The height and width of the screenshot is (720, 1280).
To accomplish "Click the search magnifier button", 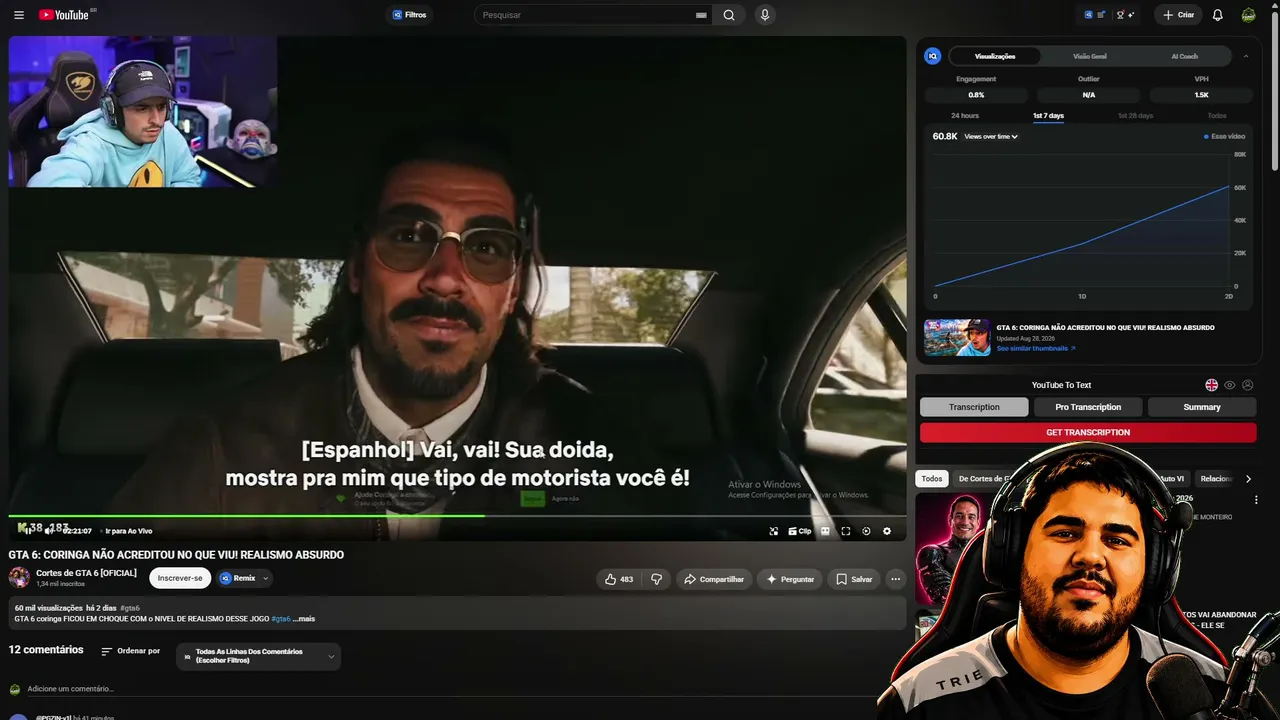I will point(729,15).
